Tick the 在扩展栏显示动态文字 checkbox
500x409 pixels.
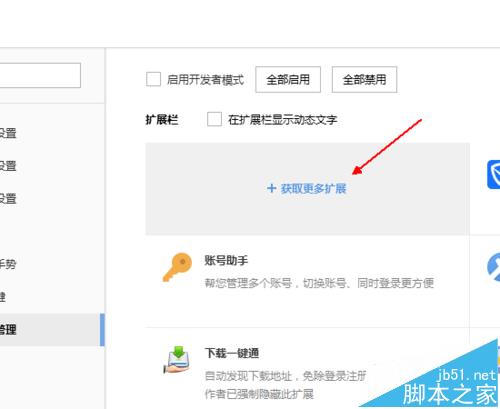214,119
